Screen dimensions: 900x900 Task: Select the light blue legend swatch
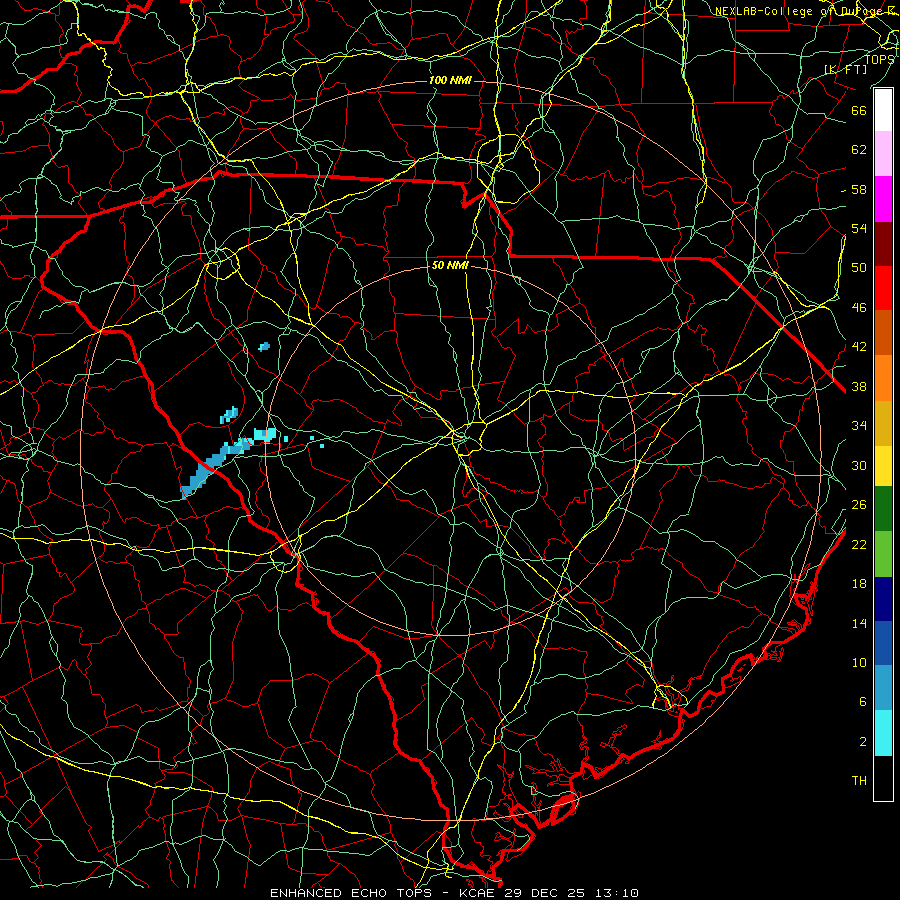point(883,688)
